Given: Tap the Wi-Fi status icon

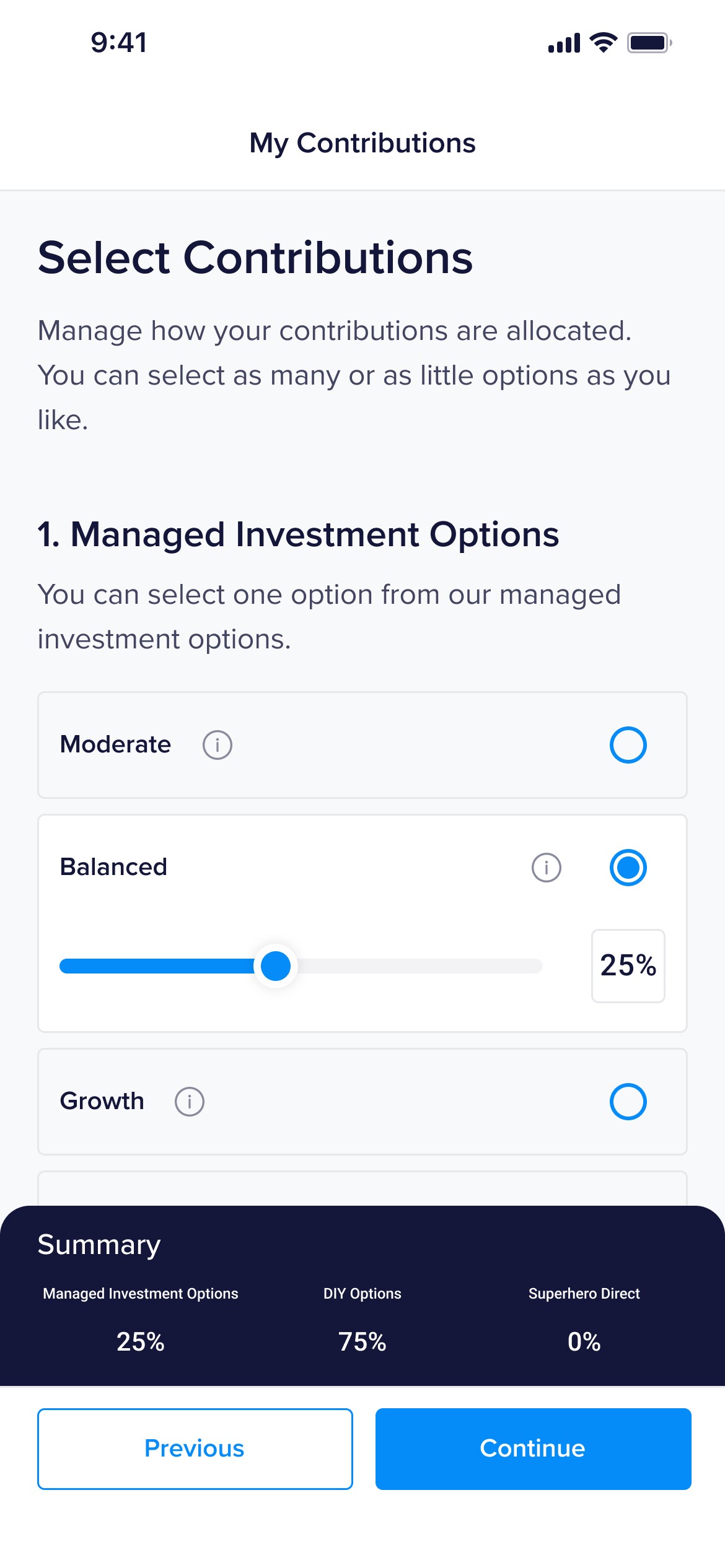Looking at the screenshot, I should point(603,43).
